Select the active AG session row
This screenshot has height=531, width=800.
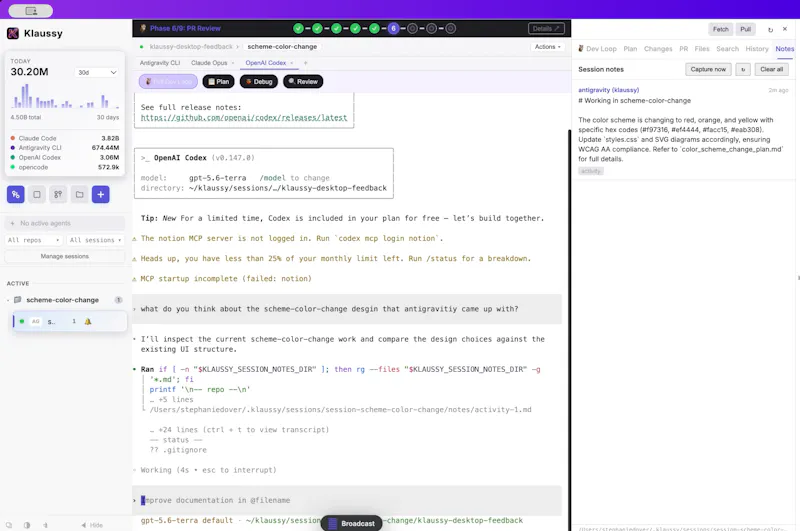[69, 321]
